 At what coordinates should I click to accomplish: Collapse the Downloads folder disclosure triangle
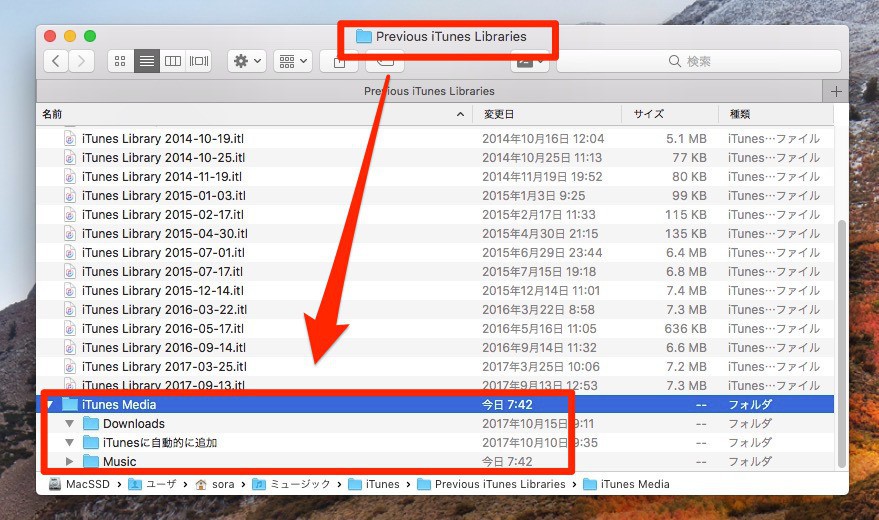coord(69,424)
